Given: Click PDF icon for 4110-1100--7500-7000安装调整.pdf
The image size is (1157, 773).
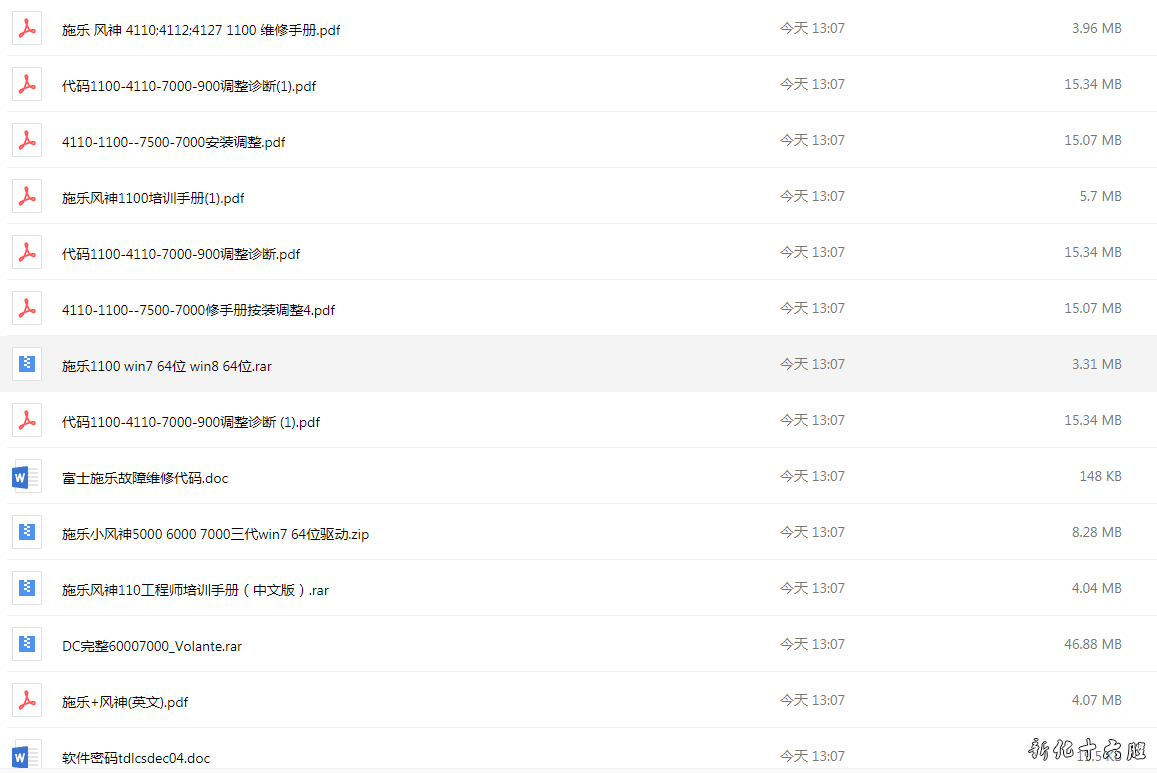Looking at the screenshot, I should 27,141.
